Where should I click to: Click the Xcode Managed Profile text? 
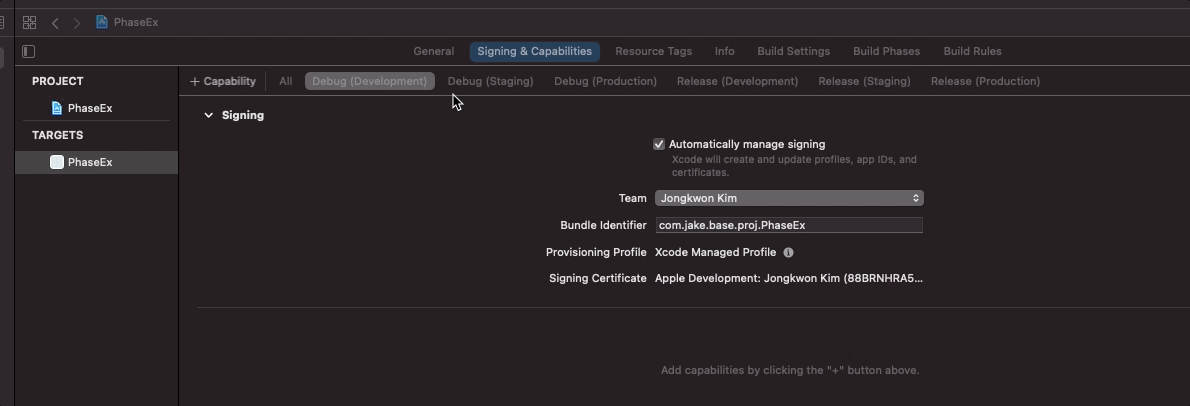tap(715, 252)
